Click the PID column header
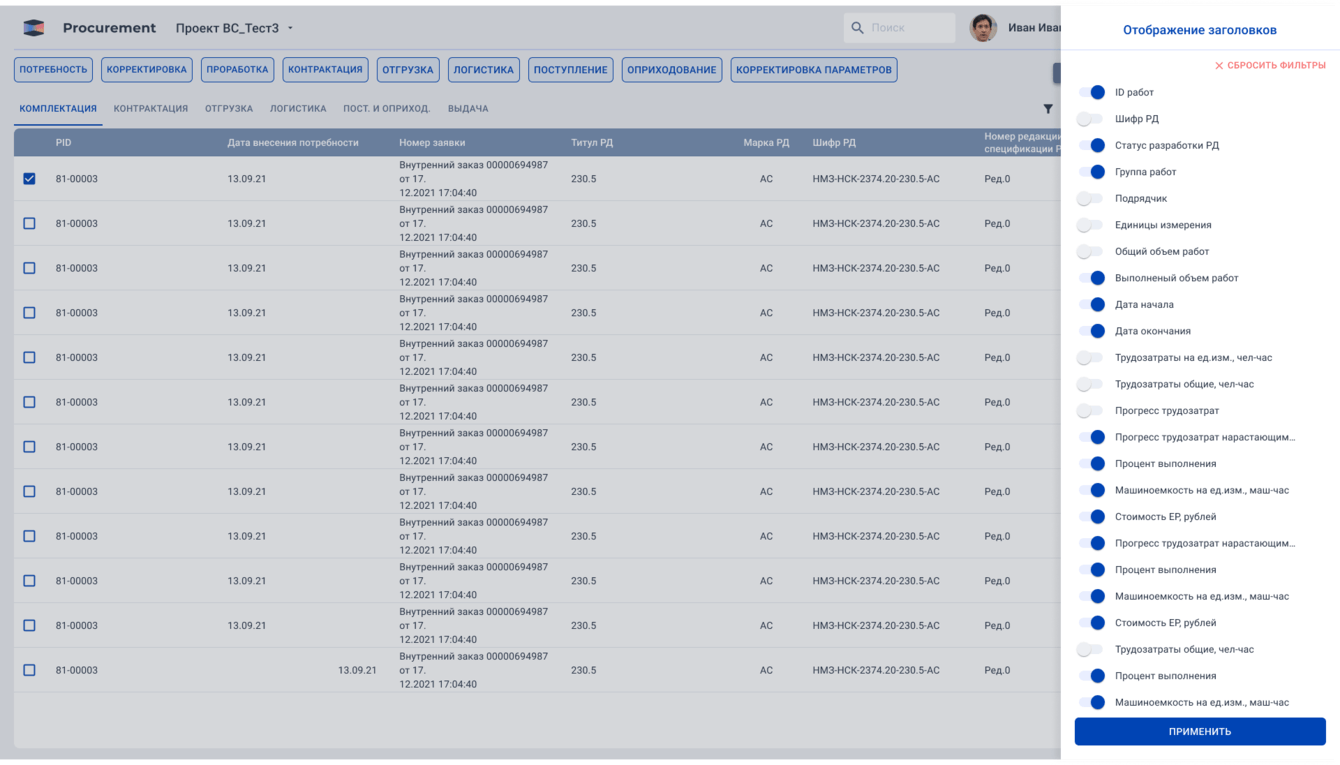The height and width of the screenshot is (765, 1340). coord(64,143)
